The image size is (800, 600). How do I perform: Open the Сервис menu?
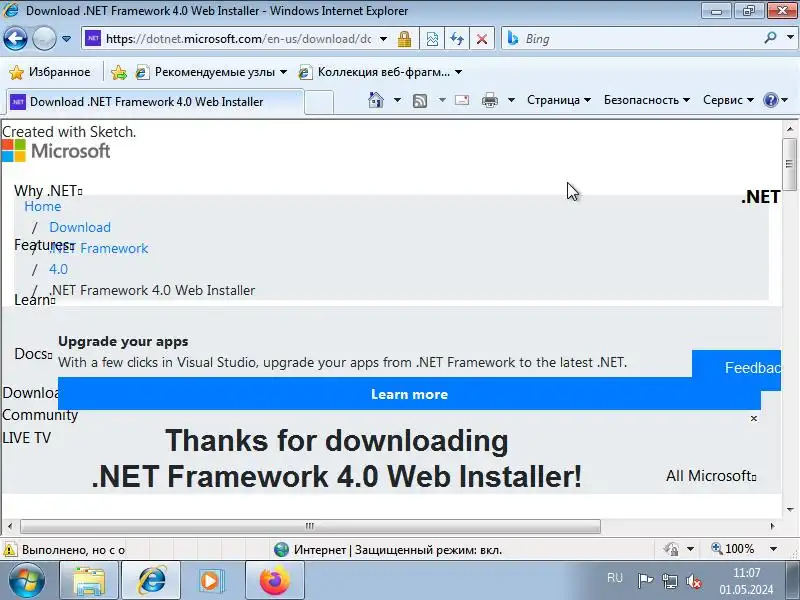click(x=728, y=100)
